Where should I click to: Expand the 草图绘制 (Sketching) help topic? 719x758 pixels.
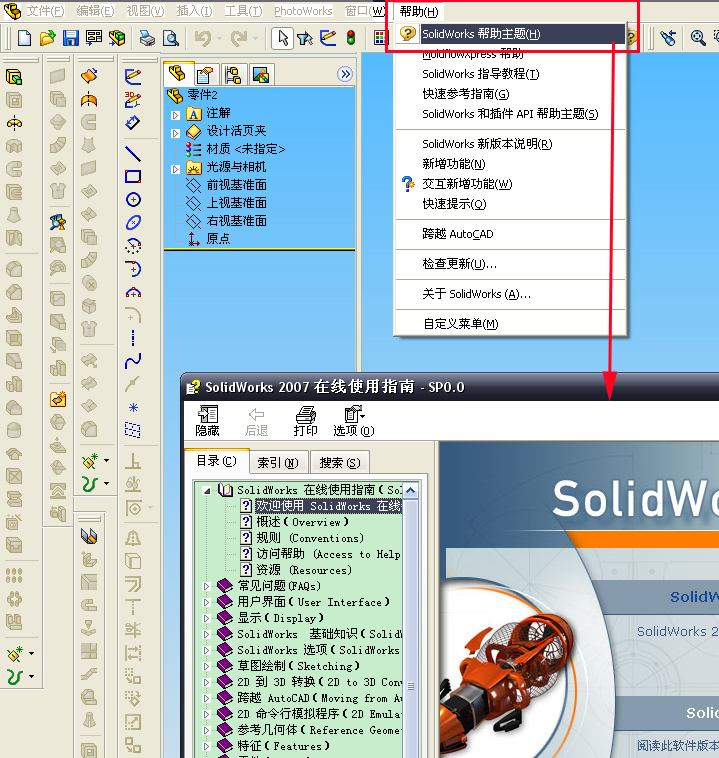click(206, 666)
